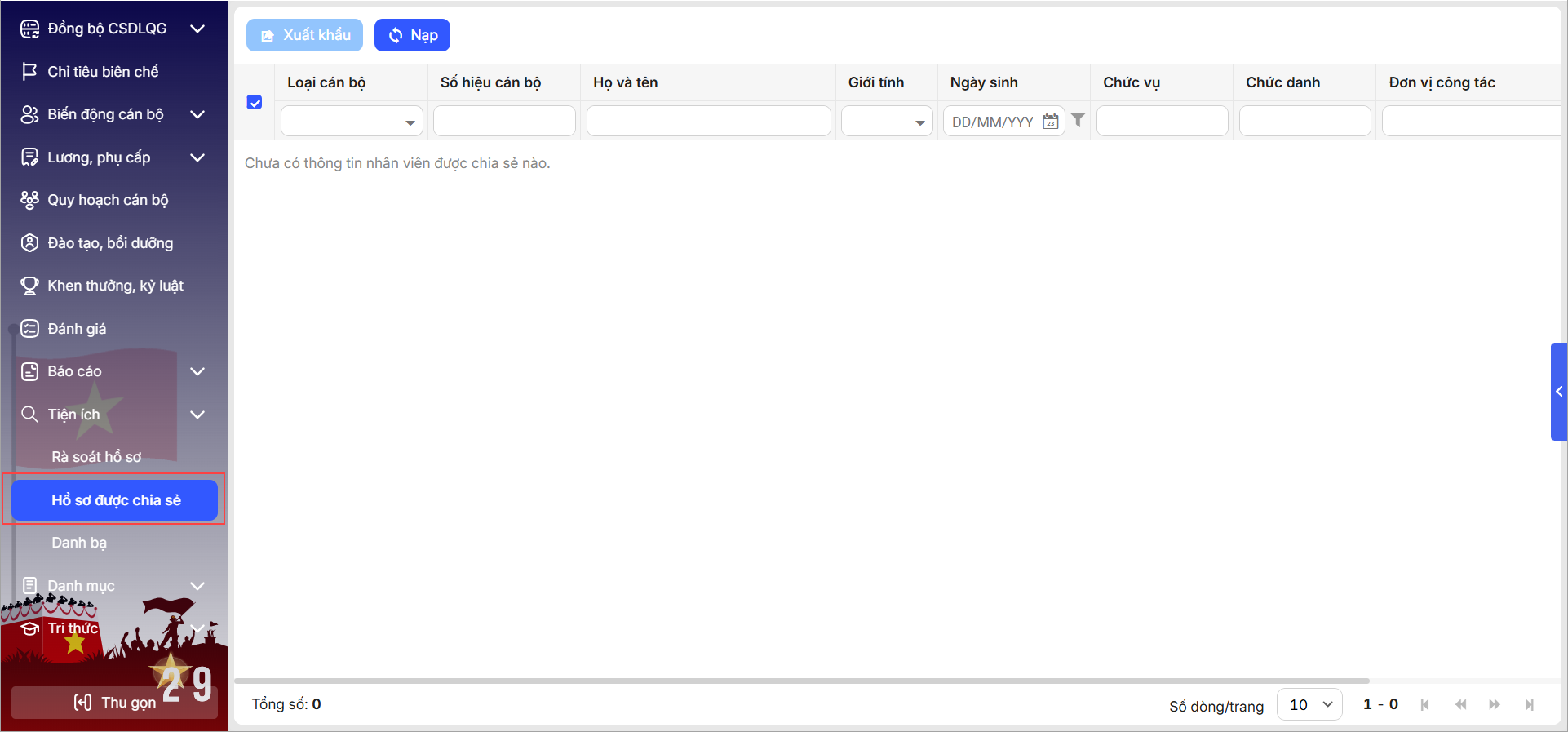Toggle the select-all checkbox in table header

tap(255, 102)
